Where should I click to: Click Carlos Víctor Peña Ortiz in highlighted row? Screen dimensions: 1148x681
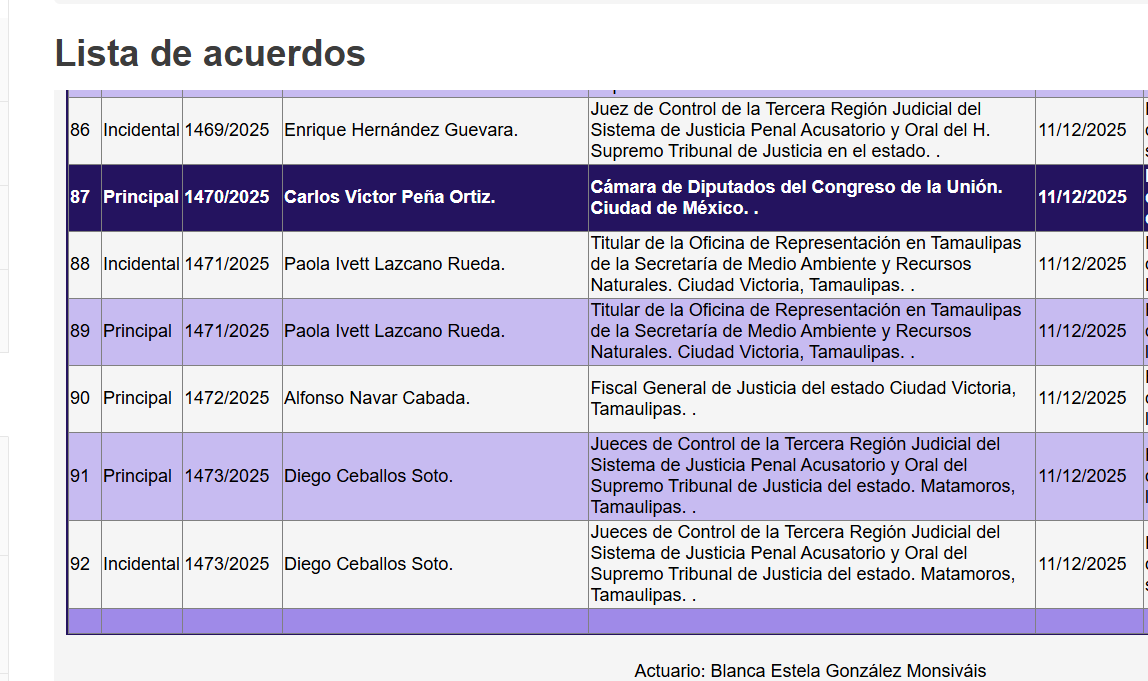[389, 197]
